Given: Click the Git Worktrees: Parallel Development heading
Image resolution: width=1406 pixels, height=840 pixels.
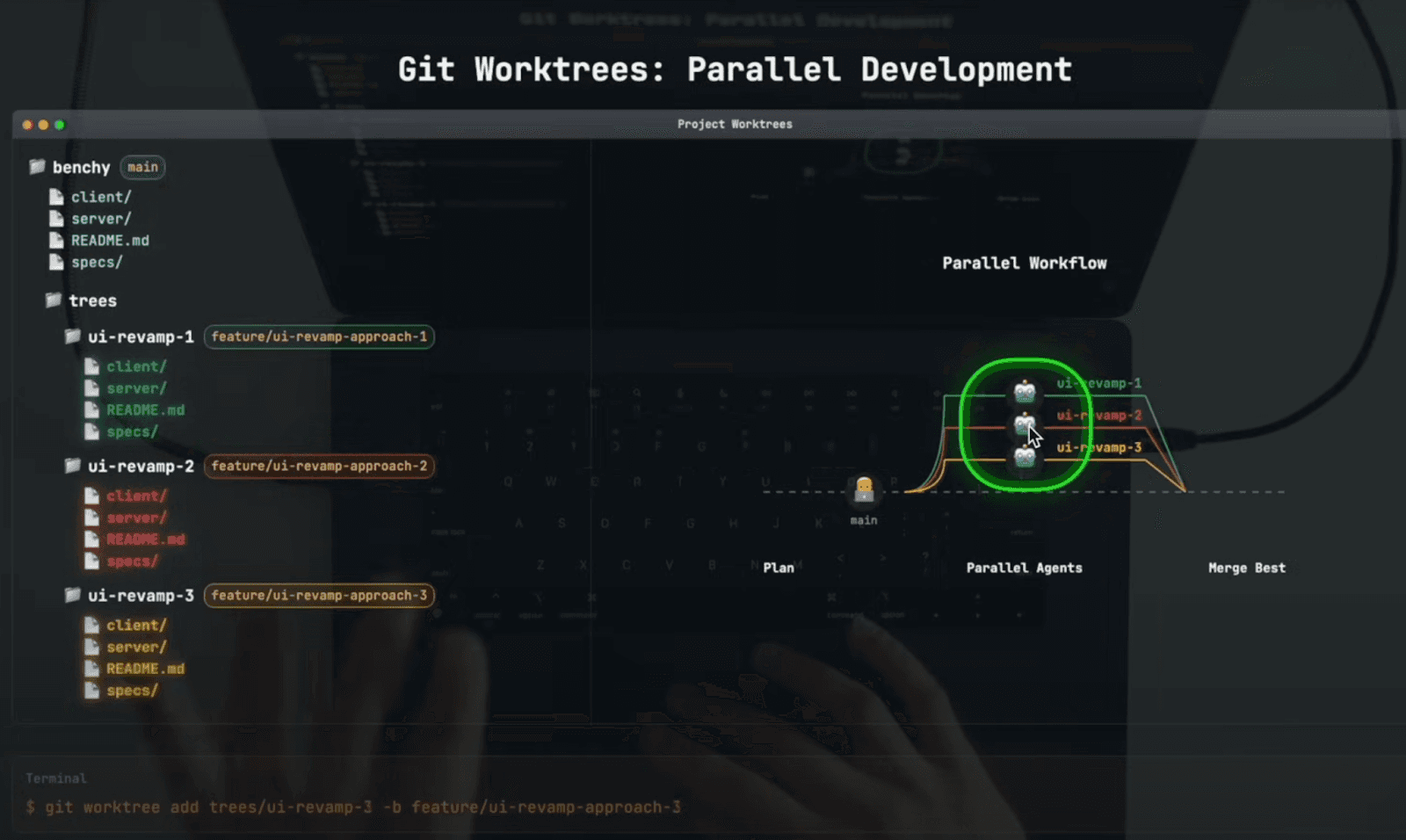Looking at the screenshot, I should click(x=735, y=69).
